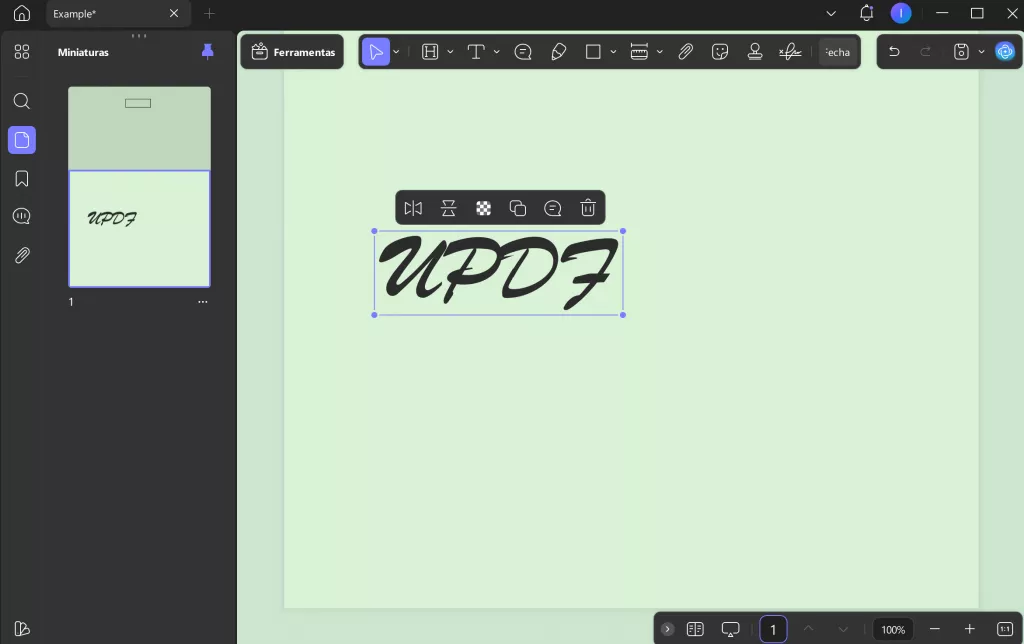
Task: Open the Bookmarks panel
Action: pos(22,178)
